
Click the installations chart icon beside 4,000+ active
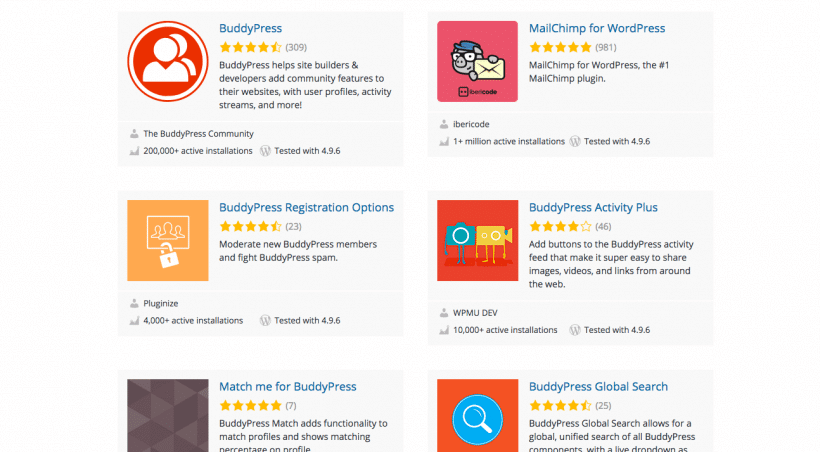point(134,320)
